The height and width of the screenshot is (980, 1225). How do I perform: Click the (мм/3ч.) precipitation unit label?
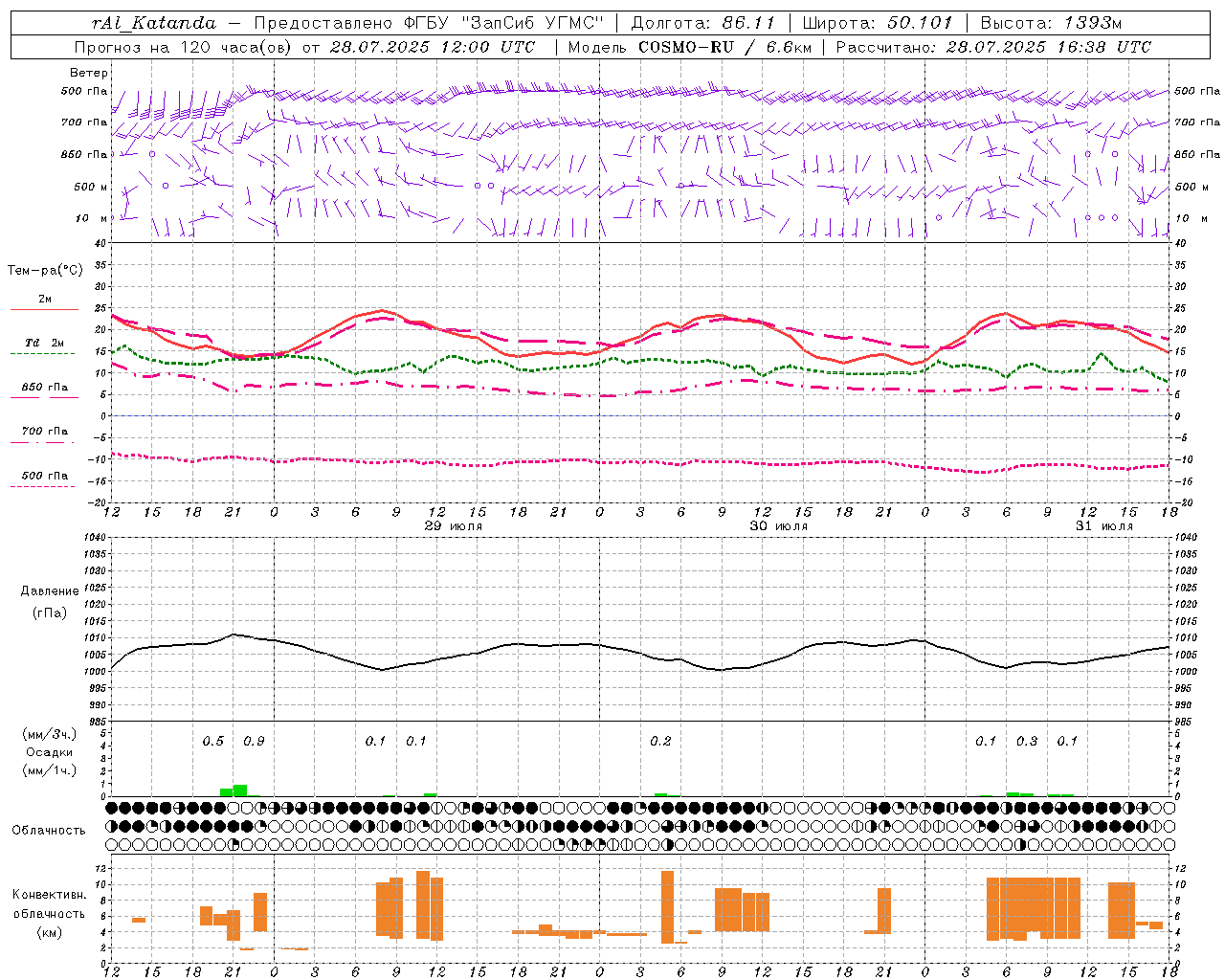click(48, 734)
